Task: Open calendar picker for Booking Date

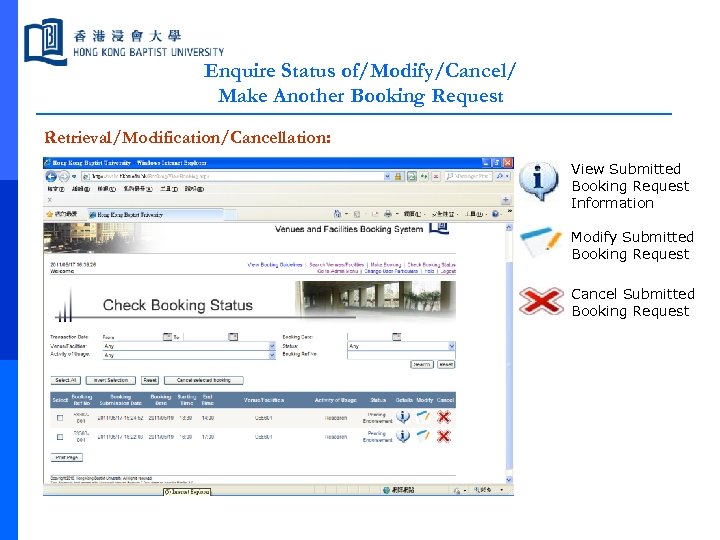Action: (x=397, y=337)
